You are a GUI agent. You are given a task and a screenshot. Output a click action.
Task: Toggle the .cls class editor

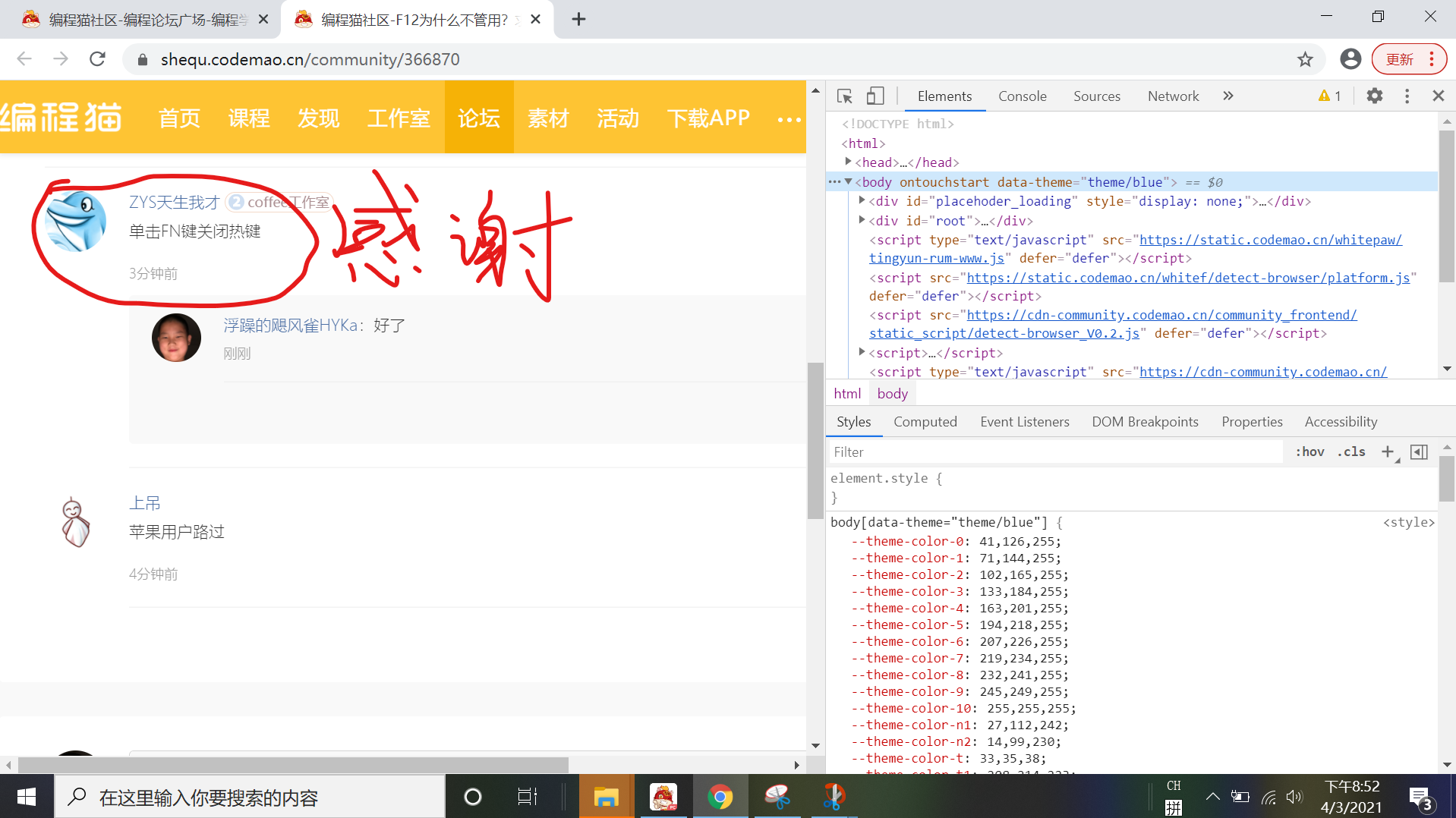pos(1351,452)
